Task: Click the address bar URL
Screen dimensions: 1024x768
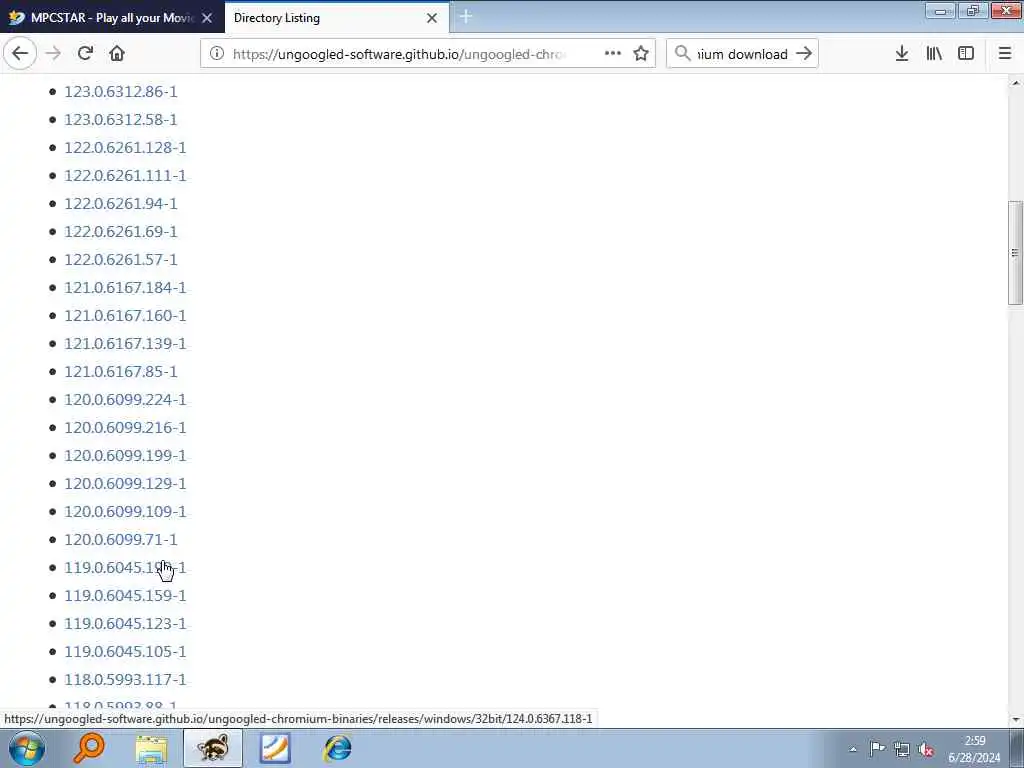Action: (x=398, y=54)
